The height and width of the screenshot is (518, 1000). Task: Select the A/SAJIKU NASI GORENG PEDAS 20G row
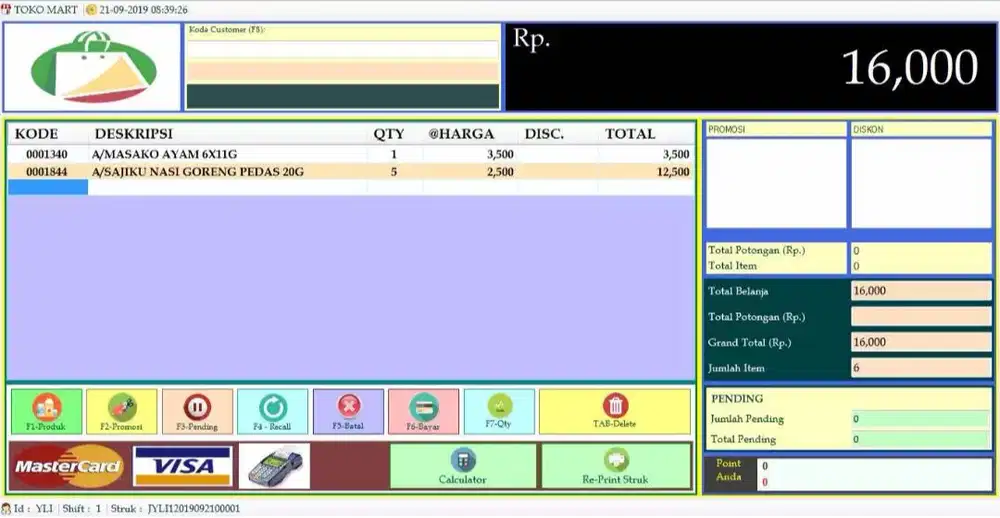point(351,172)
